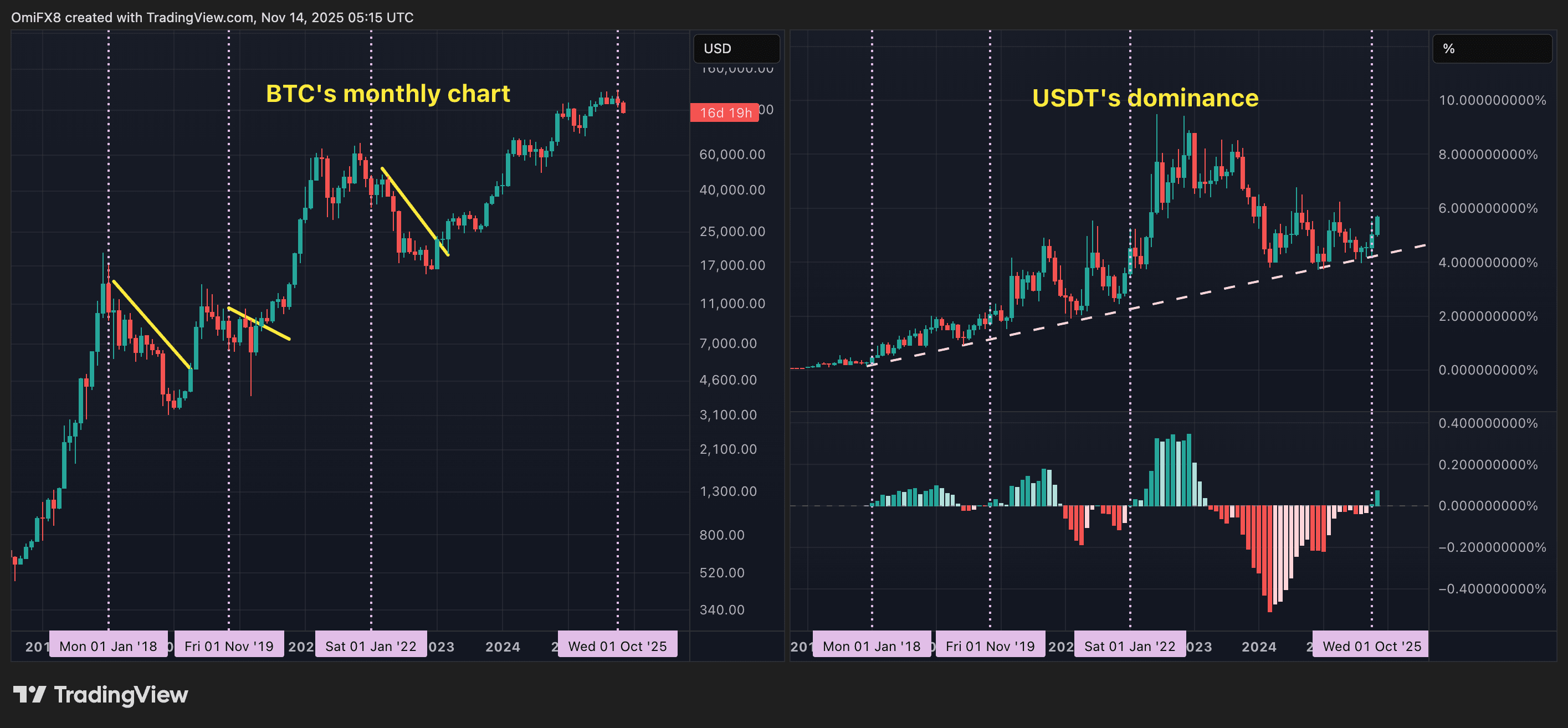Click the USD label above the price scale
The image size is (1568, 728).
[718, 48]
